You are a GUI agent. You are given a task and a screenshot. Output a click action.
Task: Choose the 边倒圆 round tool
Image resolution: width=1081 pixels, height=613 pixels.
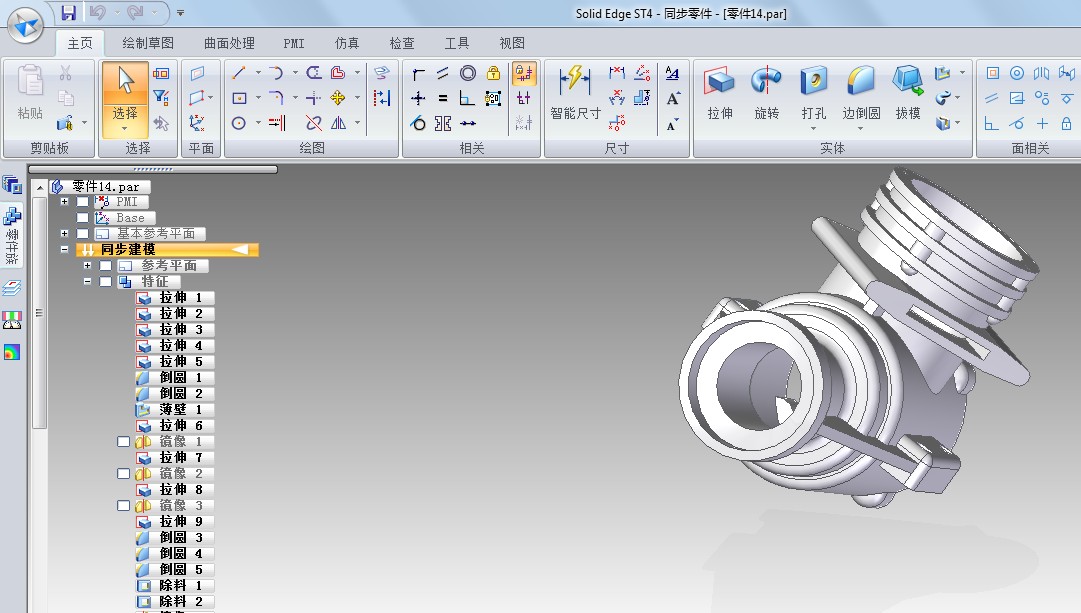[861, 92]
